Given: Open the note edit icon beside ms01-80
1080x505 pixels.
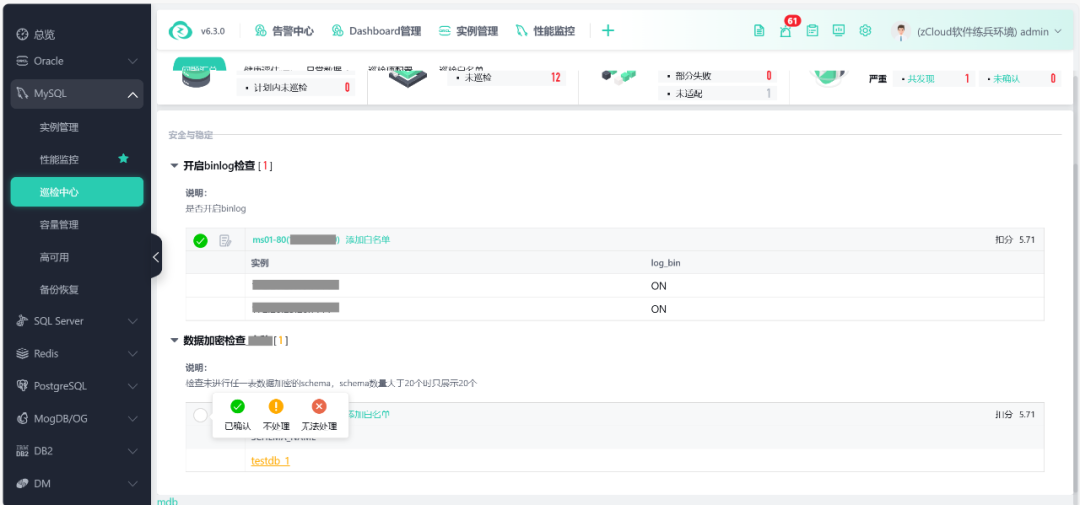Looking at the screenshot, I should pyautogui.click(x=225, y=240).
